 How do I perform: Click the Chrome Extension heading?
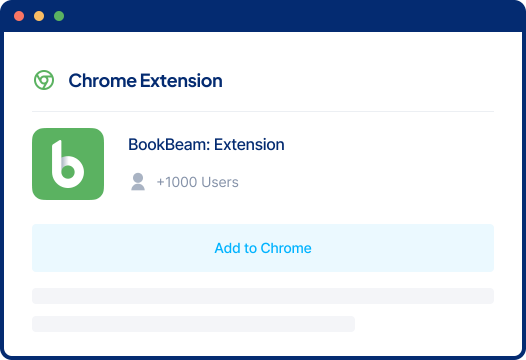click(x=146, y=81)
